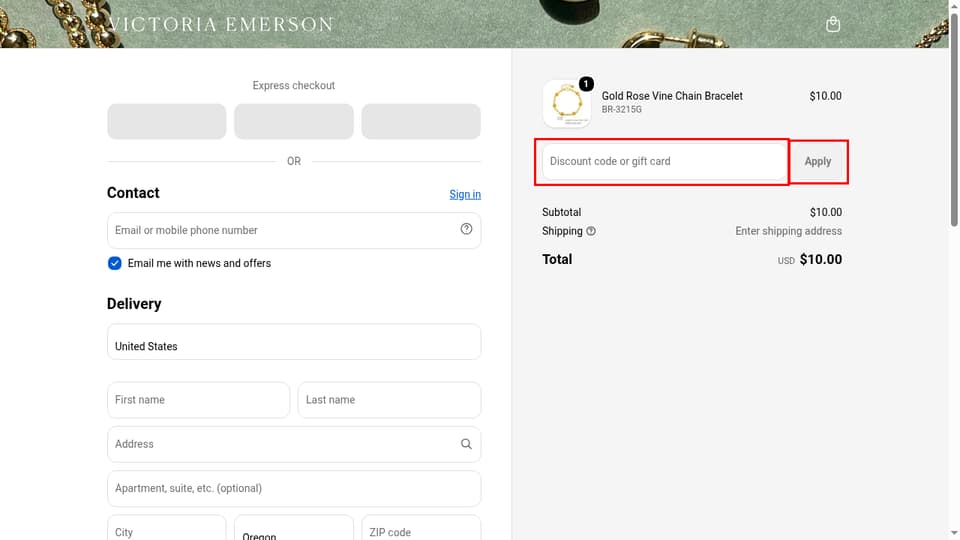Viewport: 960px width, 540px height.
Task: Click the Gold Rose Vine bracelet thumbnail
Action: 567,103
